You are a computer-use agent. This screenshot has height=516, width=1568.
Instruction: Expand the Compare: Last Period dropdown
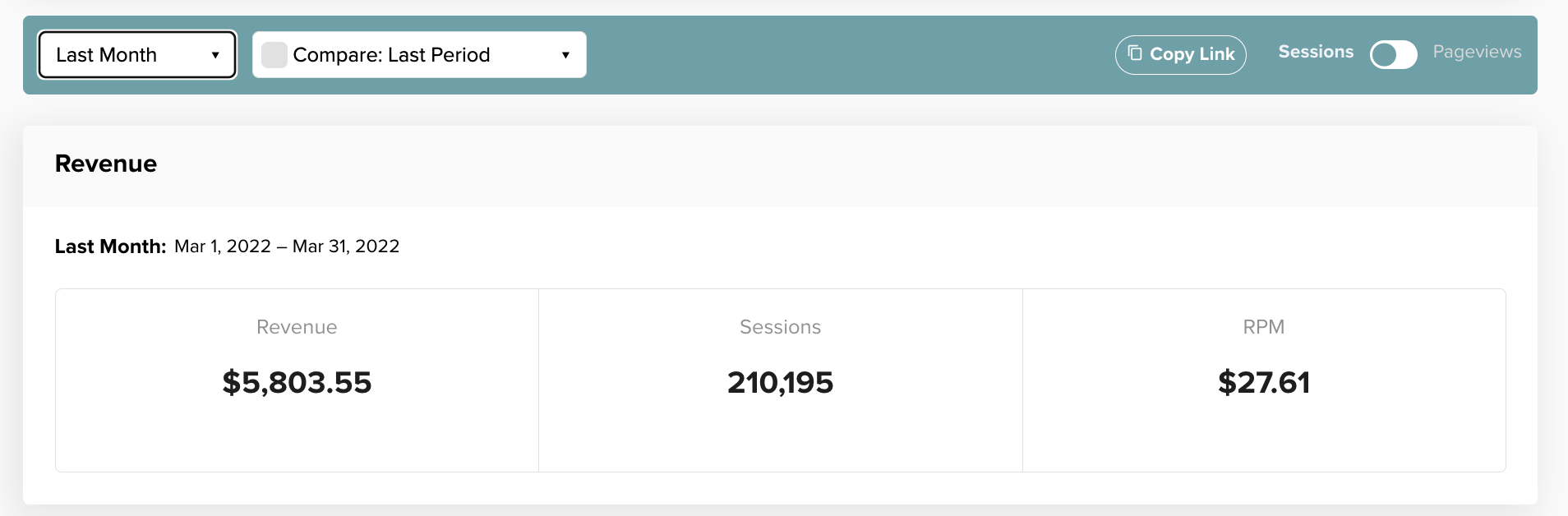click(419, 55)
